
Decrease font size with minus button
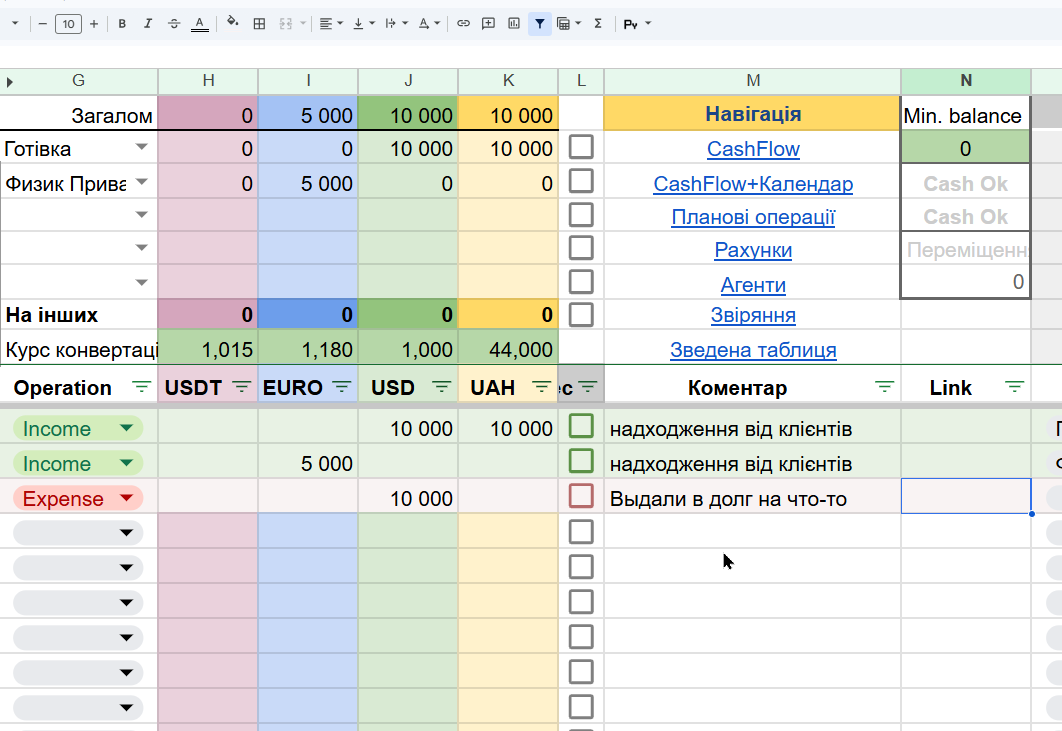pyautogui.click(x=43, y=24)
